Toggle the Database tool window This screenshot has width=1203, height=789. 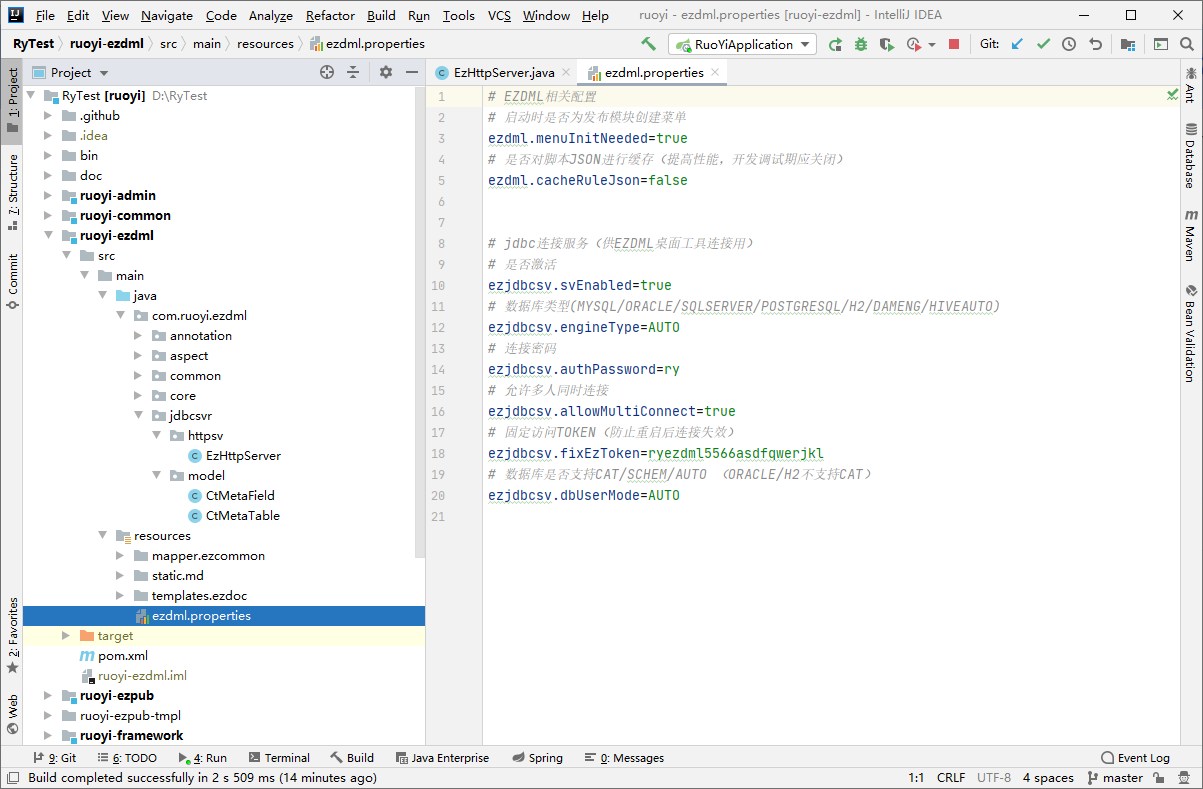point(1190,156)
